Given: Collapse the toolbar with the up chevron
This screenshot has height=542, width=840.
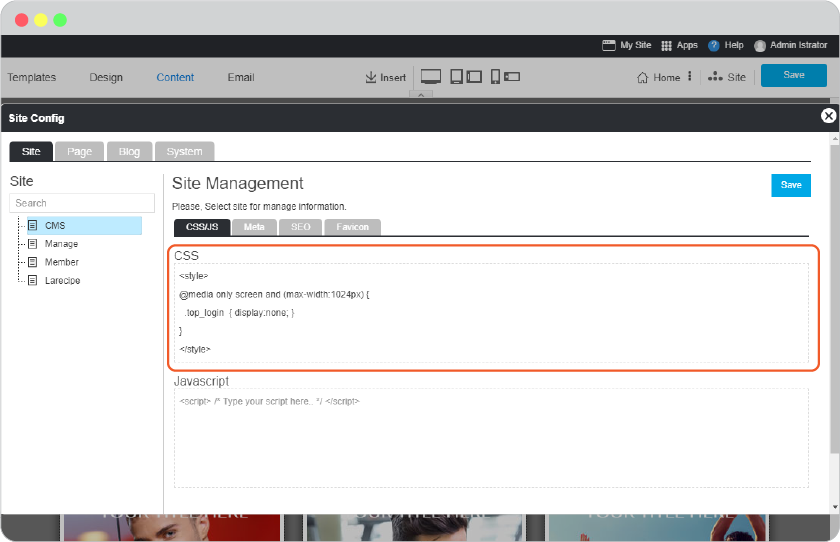Looking at the screenshot, I should click(421, 95).
